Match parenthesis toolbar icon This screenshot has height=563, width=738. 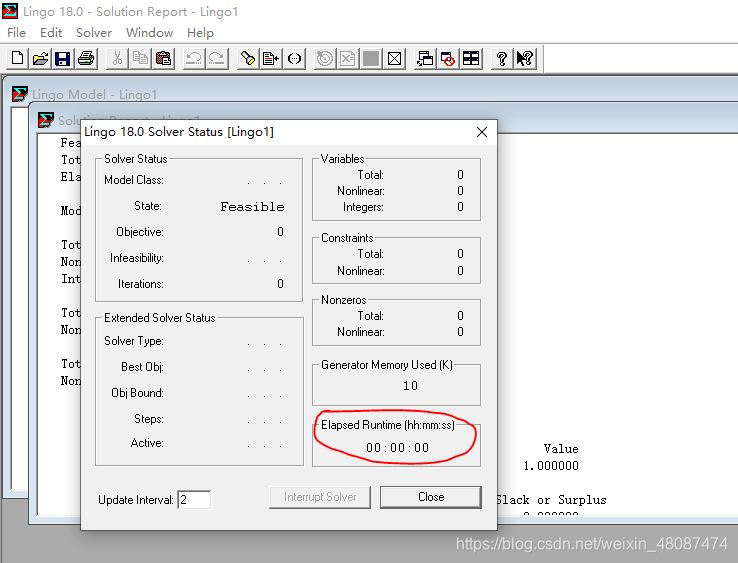(x=294, y=58)
